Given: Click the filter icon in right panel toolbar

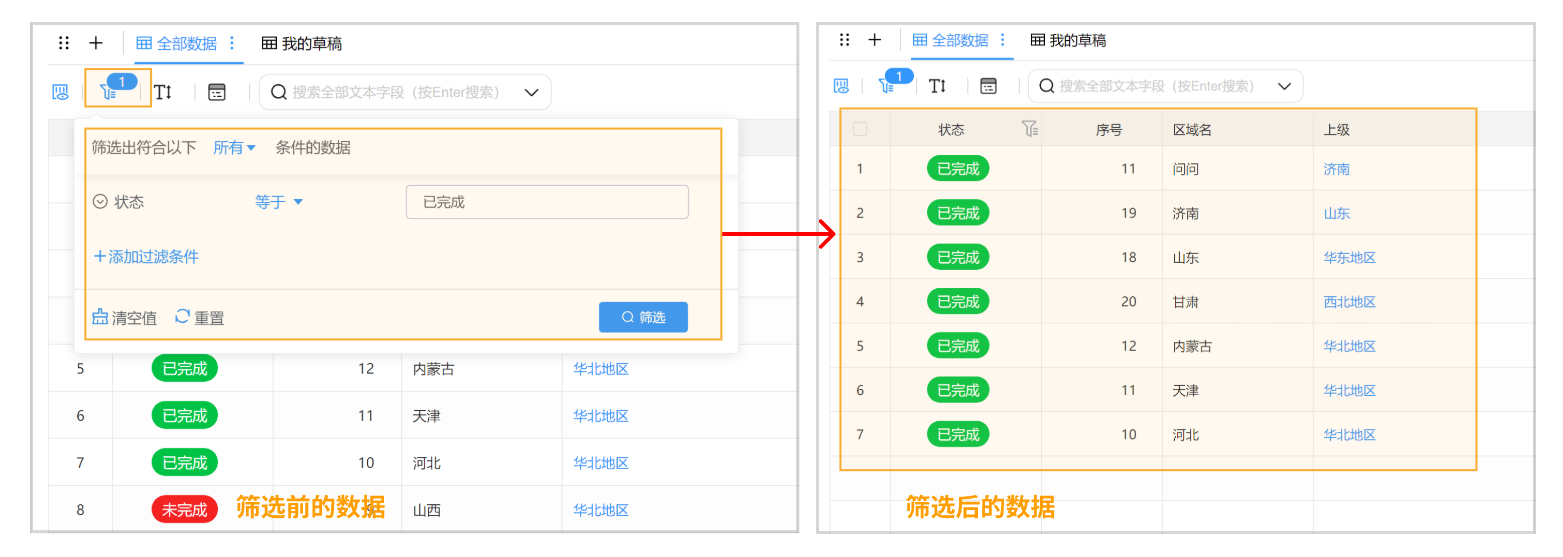Looking at the screenshot, I should pyautogui.click(x=886, y=86).
